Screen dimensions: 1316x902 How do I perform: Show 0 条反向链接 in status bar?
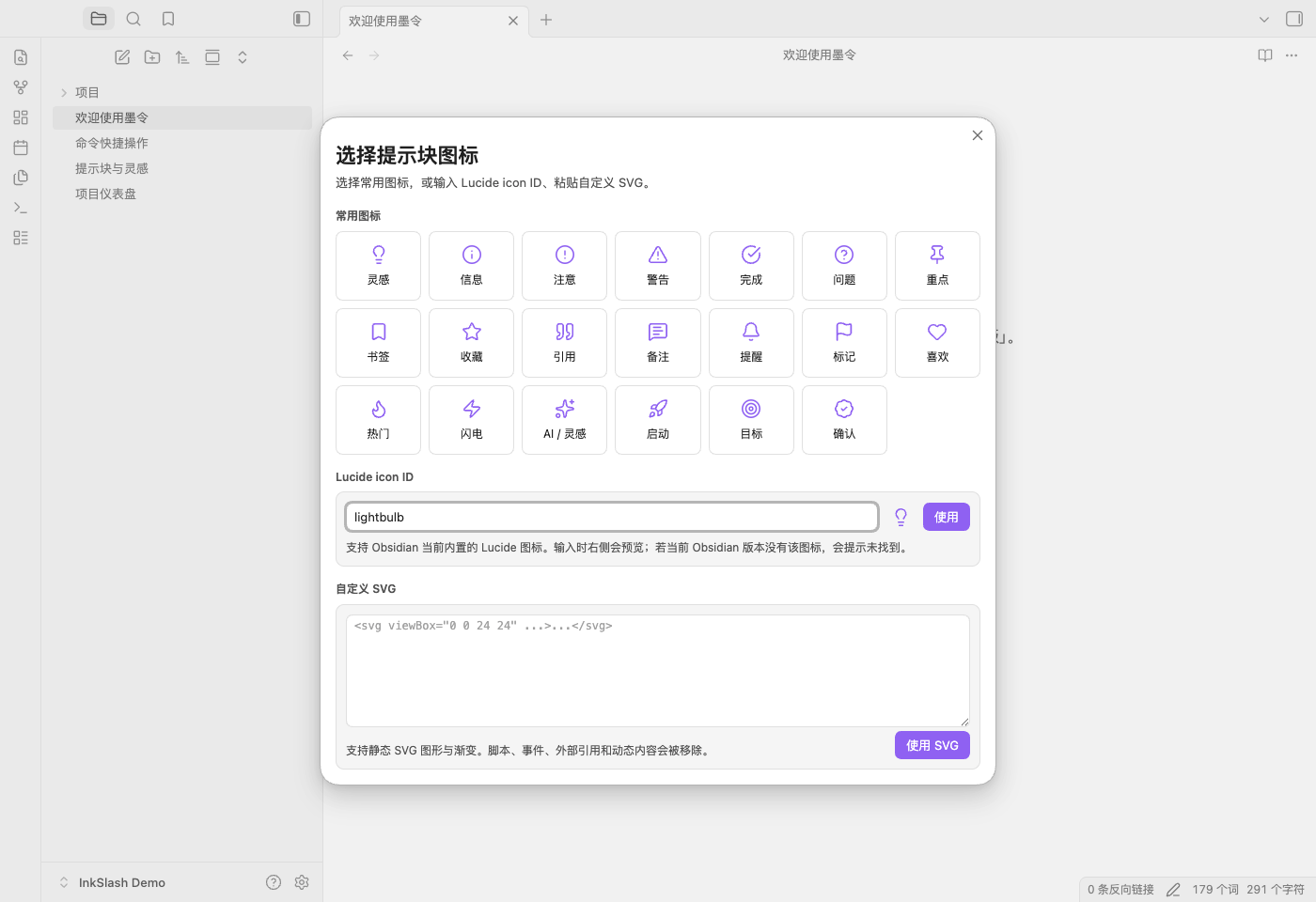pyautogui.click(x=1120, y=890)
